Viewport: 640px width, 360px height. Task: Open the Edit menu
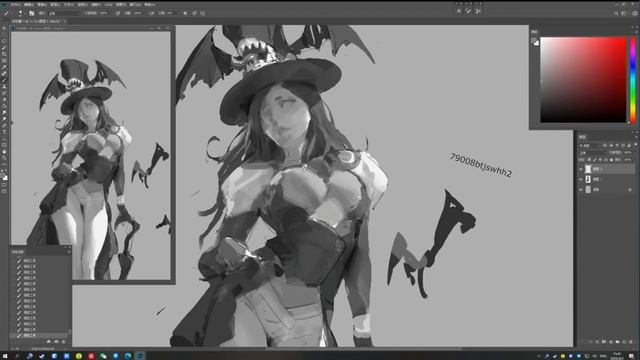coord(29,4)
